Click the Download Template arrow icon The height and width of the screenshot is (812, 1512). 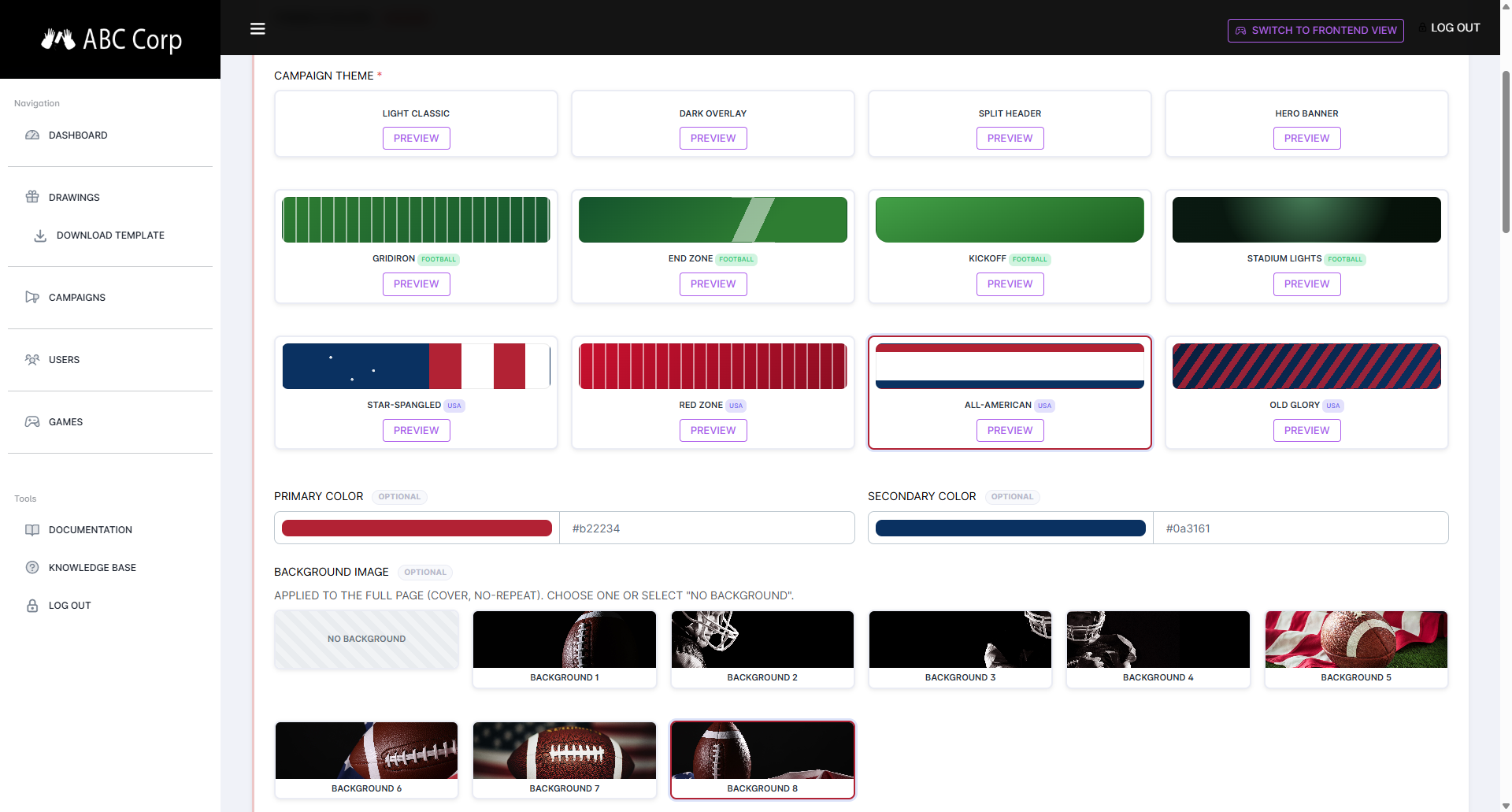click(40, 235)
